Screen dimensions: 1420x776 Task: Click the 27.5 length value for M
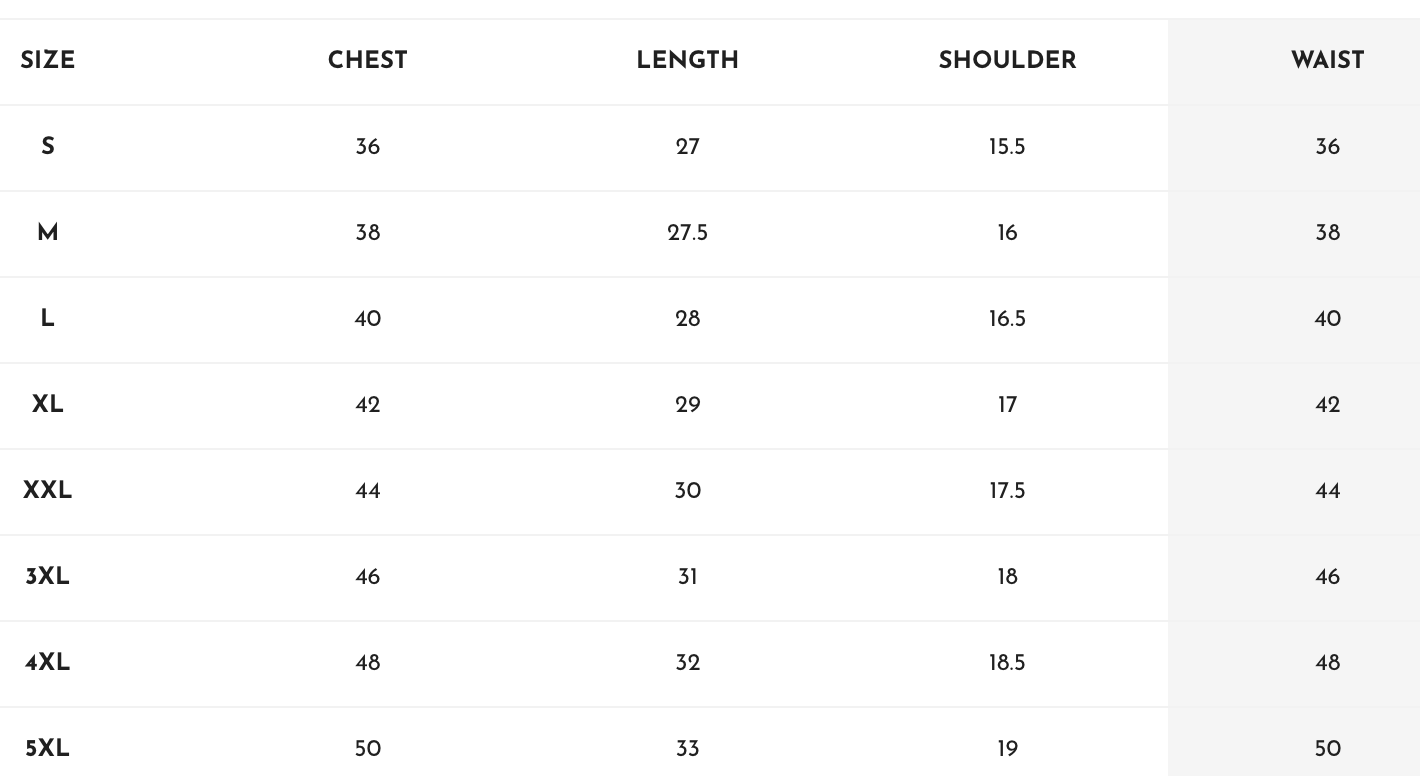pos(687,232)
